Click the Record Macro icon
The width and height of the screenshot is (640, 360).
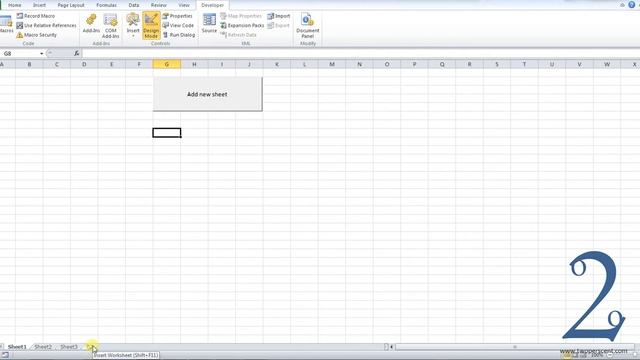(x=20, y=16)
